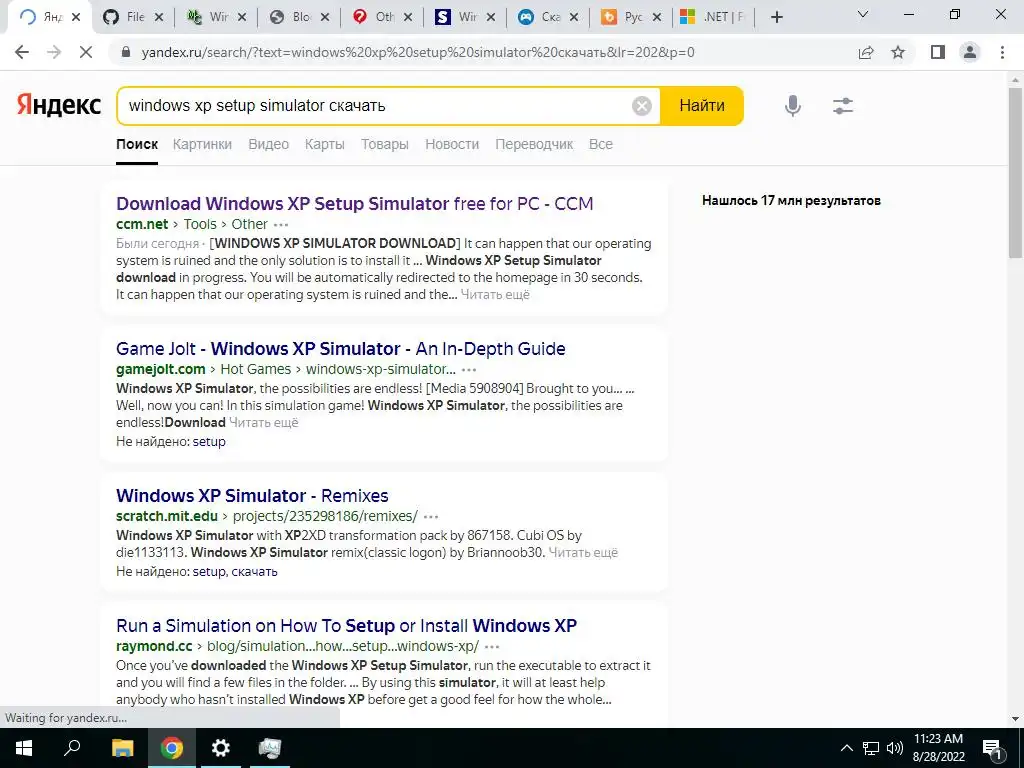This screenshot has height=768, width=1024.
Task: Open Settings gear on taskbar
Action: [221, 748]
